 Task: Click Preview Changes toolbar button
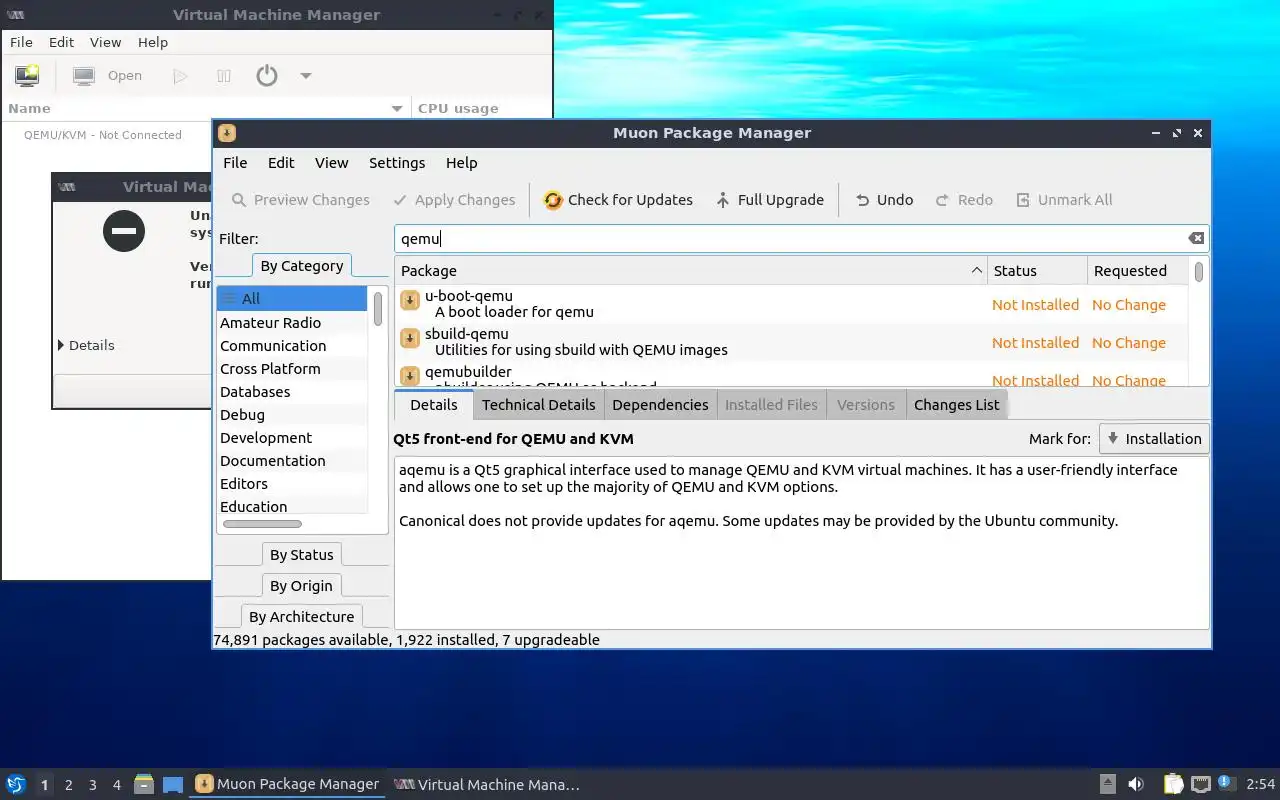(x=300, y=200)
